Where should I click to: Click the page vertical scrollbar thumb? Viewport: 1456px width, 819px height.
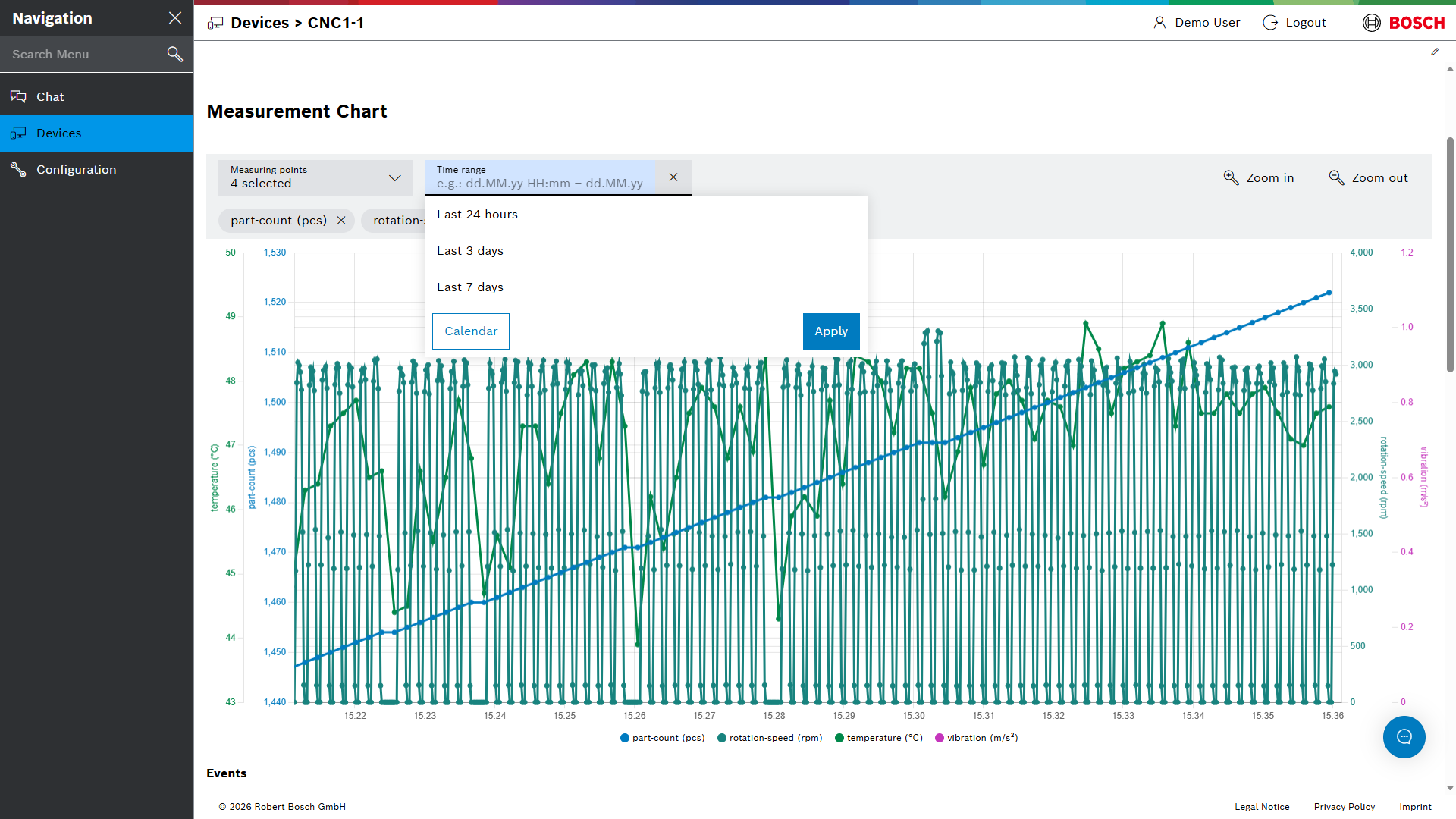[1450, 254]
